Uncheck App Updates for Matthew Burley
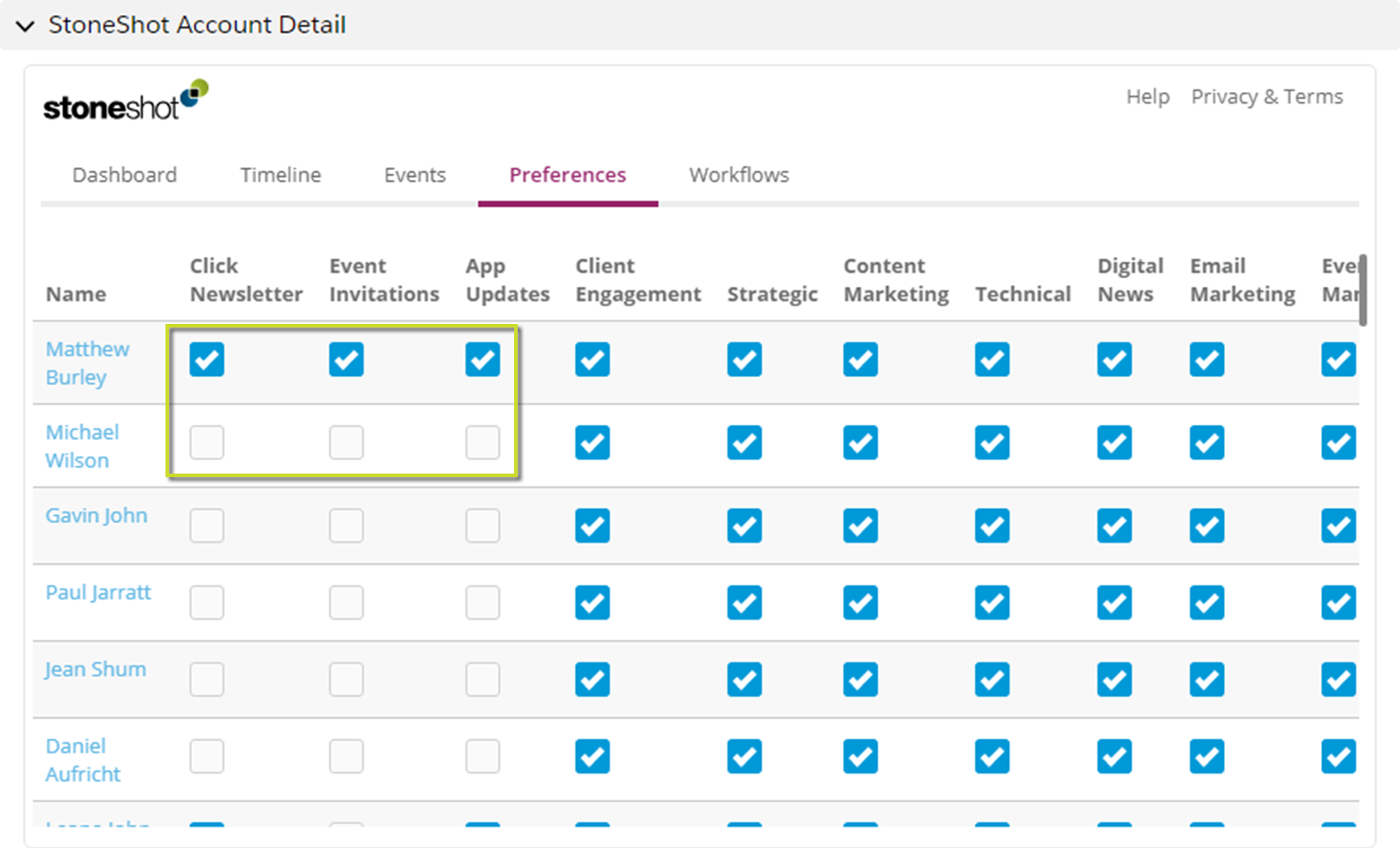Viewport: 1400px width, 848px height. [482, 359]
